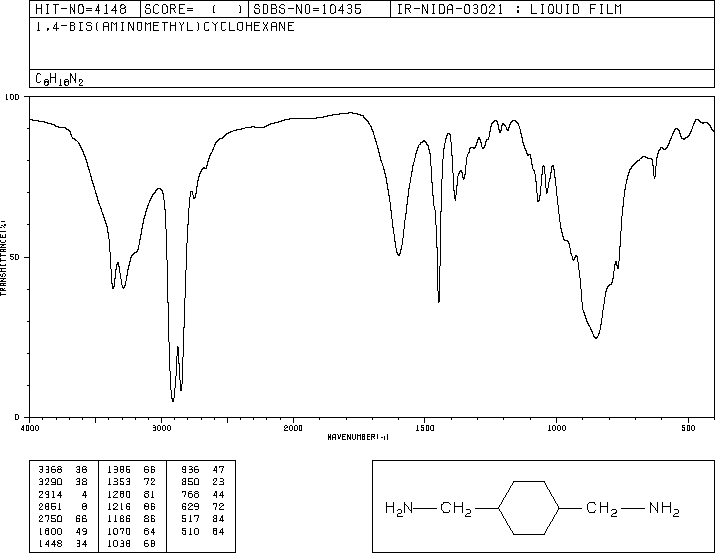Click the molecular formula C8H18N2
The image size is (715, 553).
tap(59, 79)
